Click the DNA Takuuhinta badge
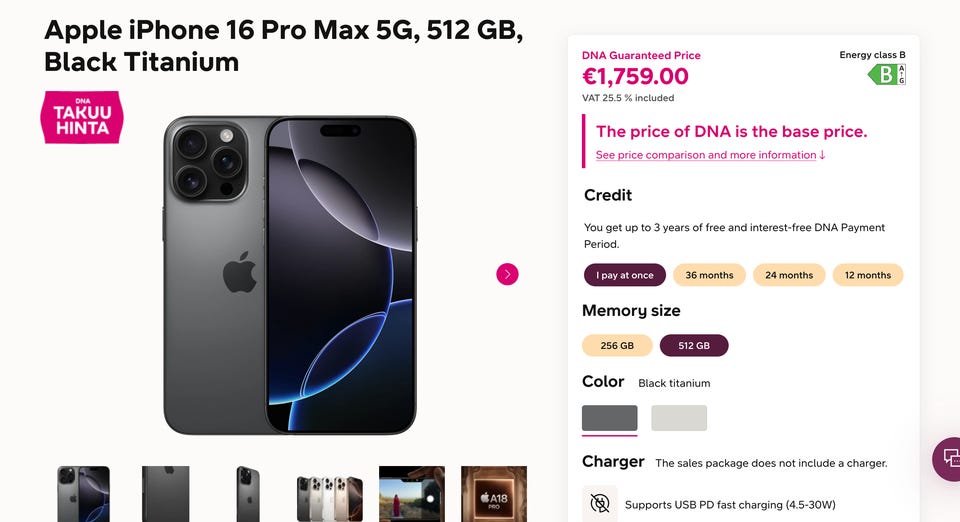Screen dimensions: 960x522 [x=82, y=117]
